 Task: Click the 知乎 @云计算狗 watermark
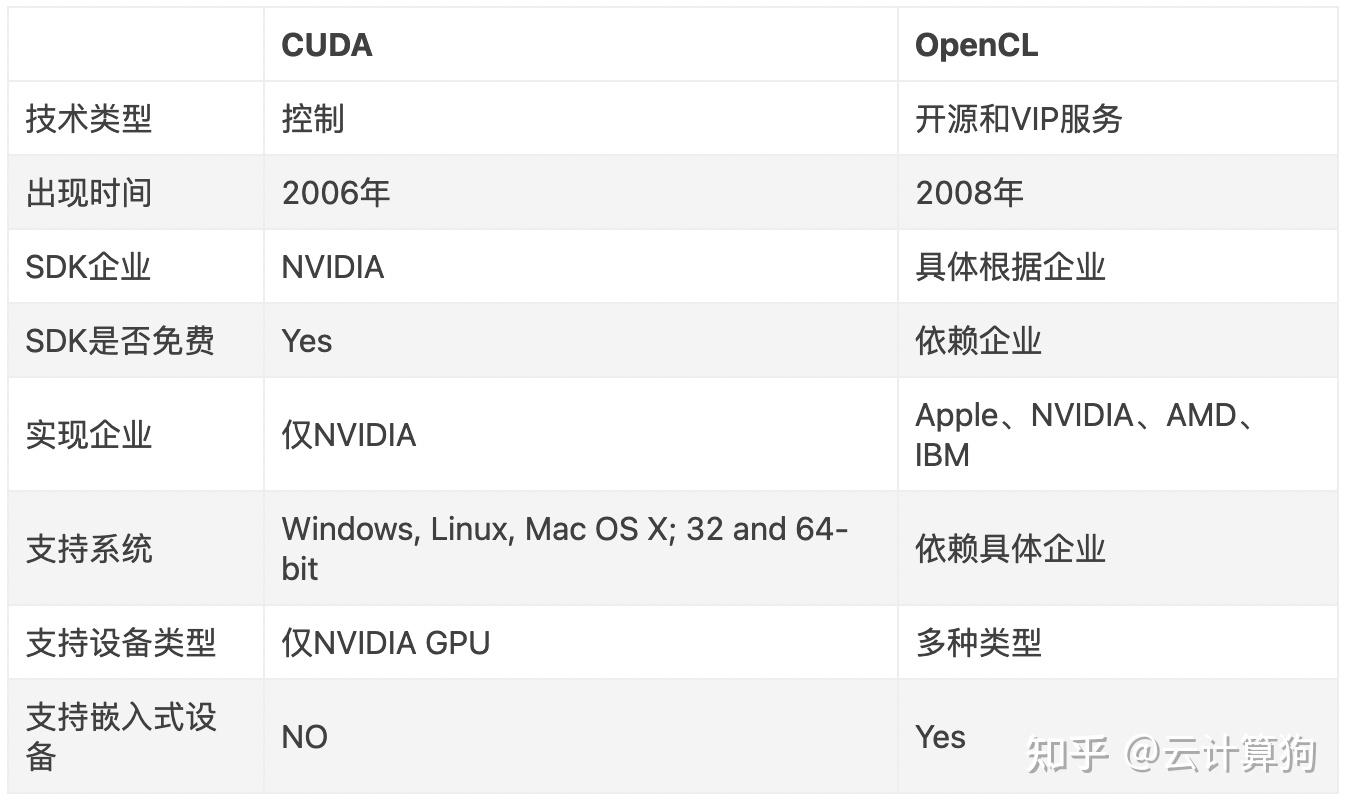point(1171,754)
